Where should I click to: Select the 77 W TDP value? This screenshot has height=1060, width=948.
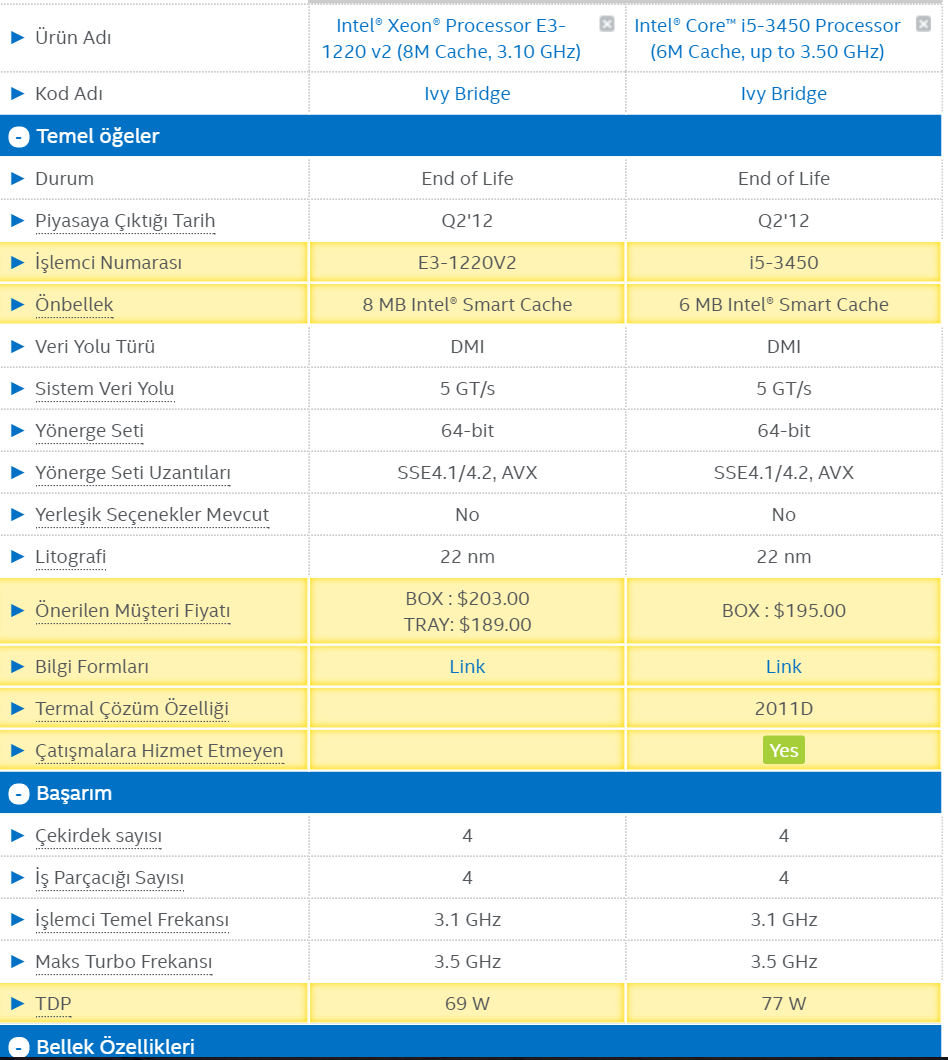(x=784, y=1003)
